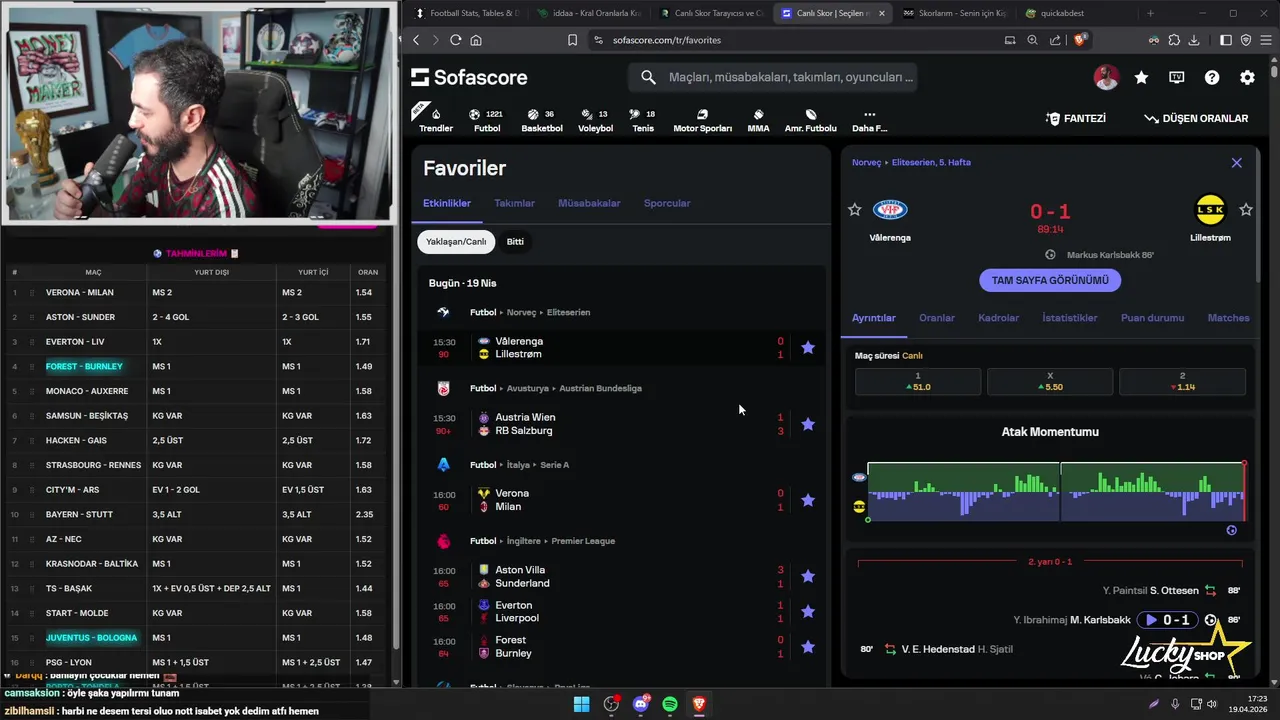The height and width of the screenshot is (720, 1280).
Task: Toggle favorite star for Forest - Burnley
Action: (x=808, y=647)
